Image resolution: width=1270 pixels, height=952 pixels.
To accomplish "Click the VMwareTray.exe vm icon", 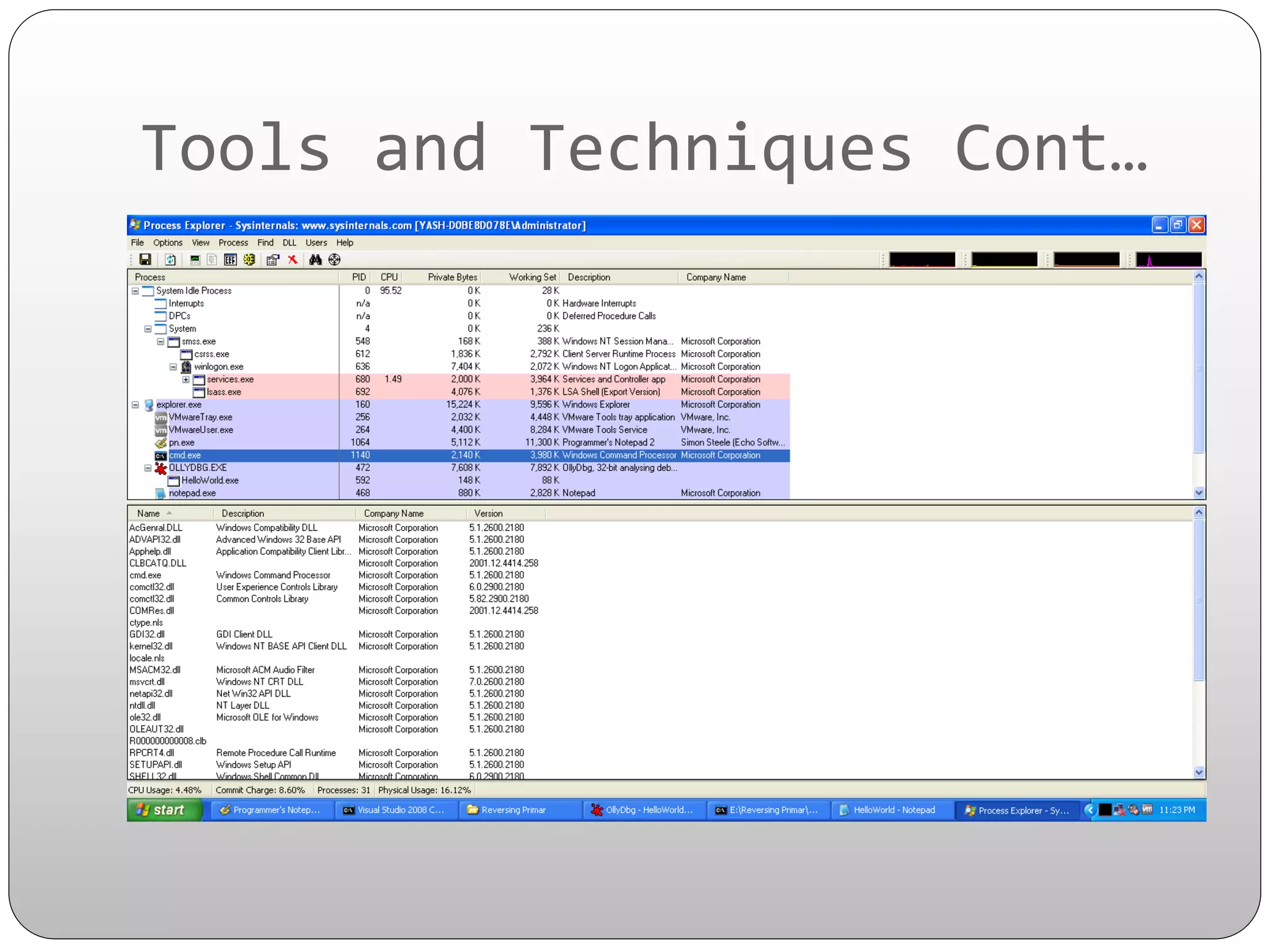I will [x=161, y=418].
